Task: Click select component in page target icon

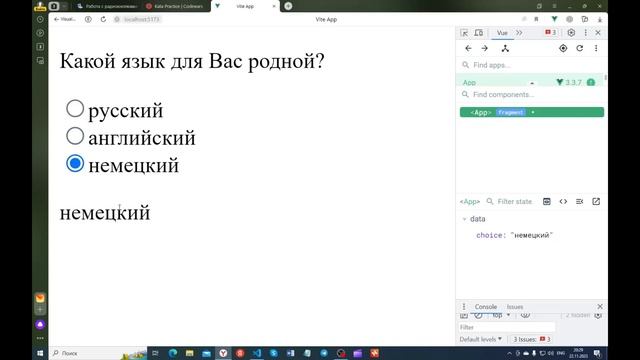Action: click(x=563, y=48)
